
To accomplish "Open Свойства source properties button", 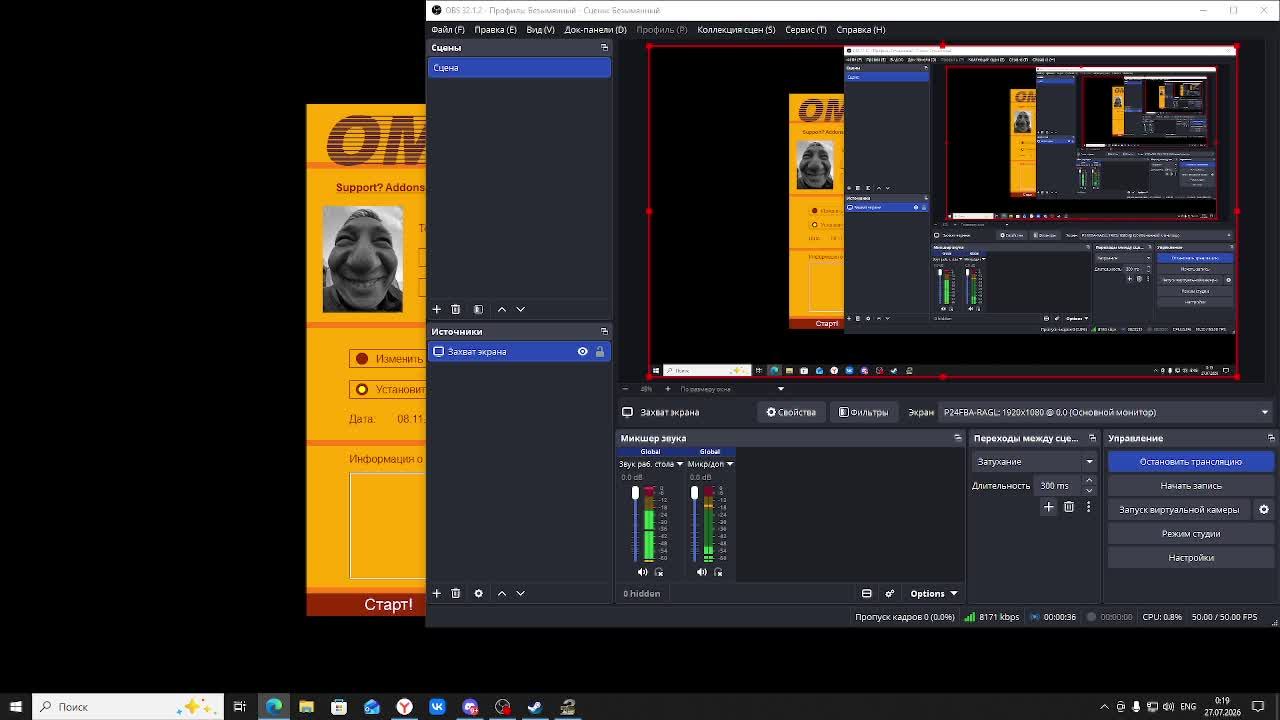I will pyautogui.click(x=791, y=412).
